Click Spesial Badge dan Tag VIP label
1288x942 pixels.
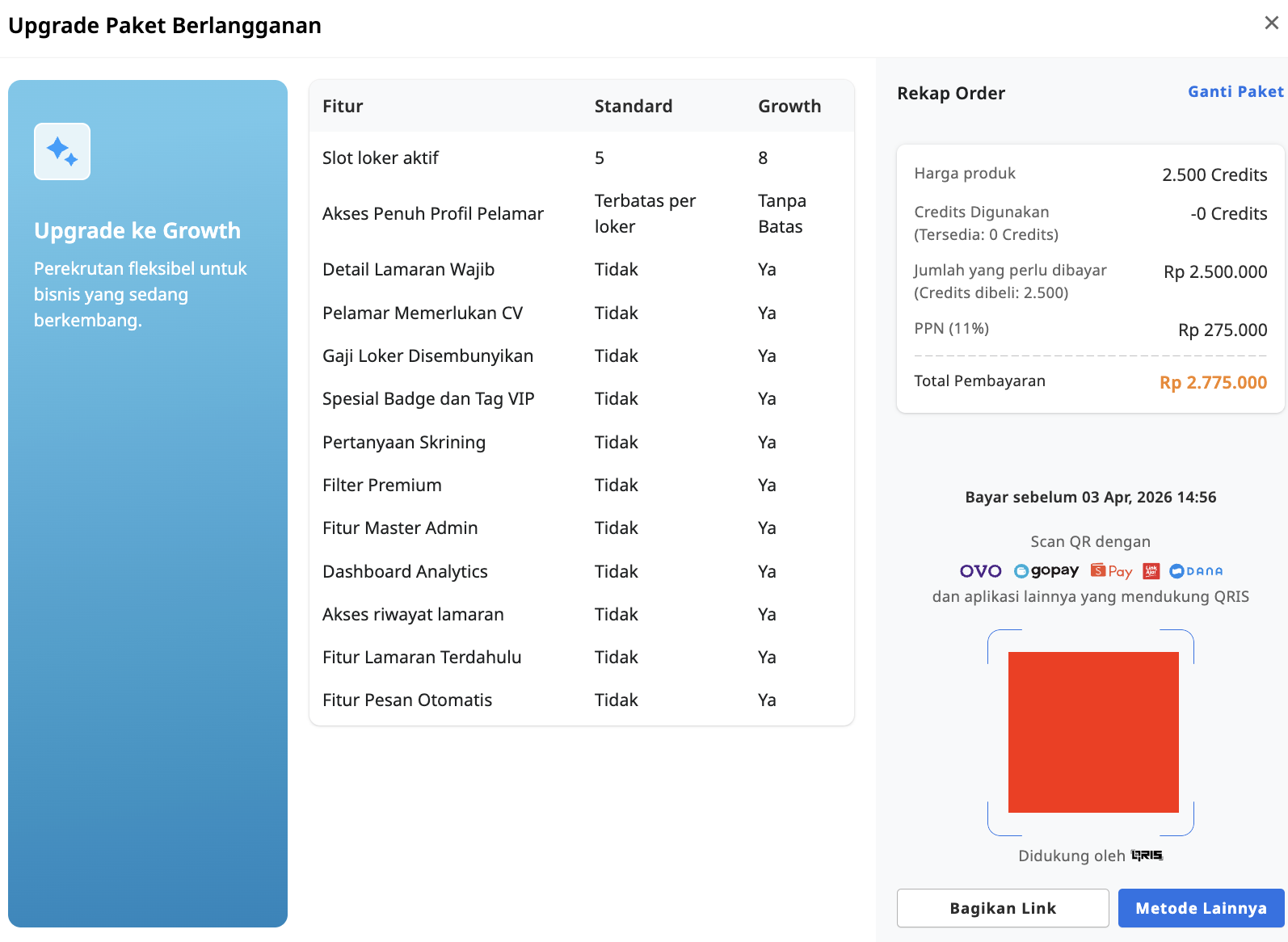click(x=428, y=398)
